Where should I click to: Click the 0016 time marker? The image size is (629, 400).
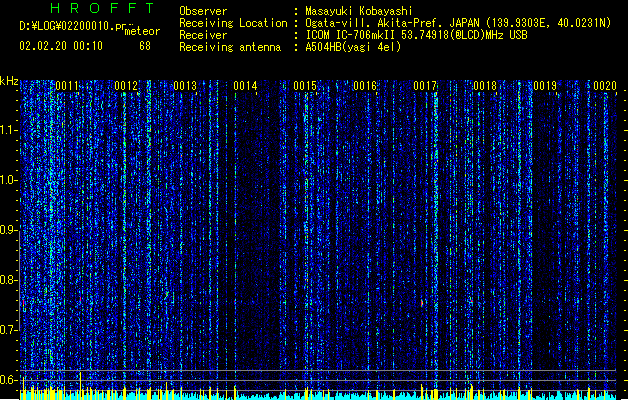[365, 86]
